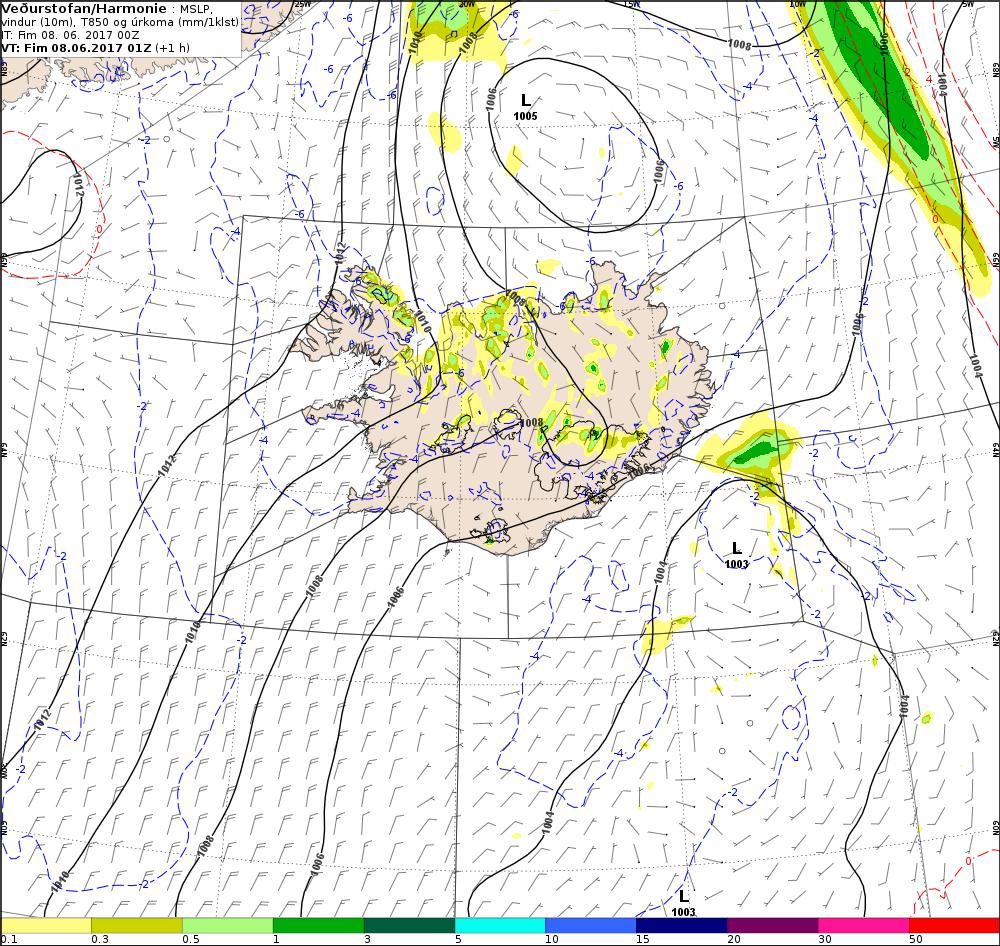Click the red "4" isotherm label at top right

point(929,79)
